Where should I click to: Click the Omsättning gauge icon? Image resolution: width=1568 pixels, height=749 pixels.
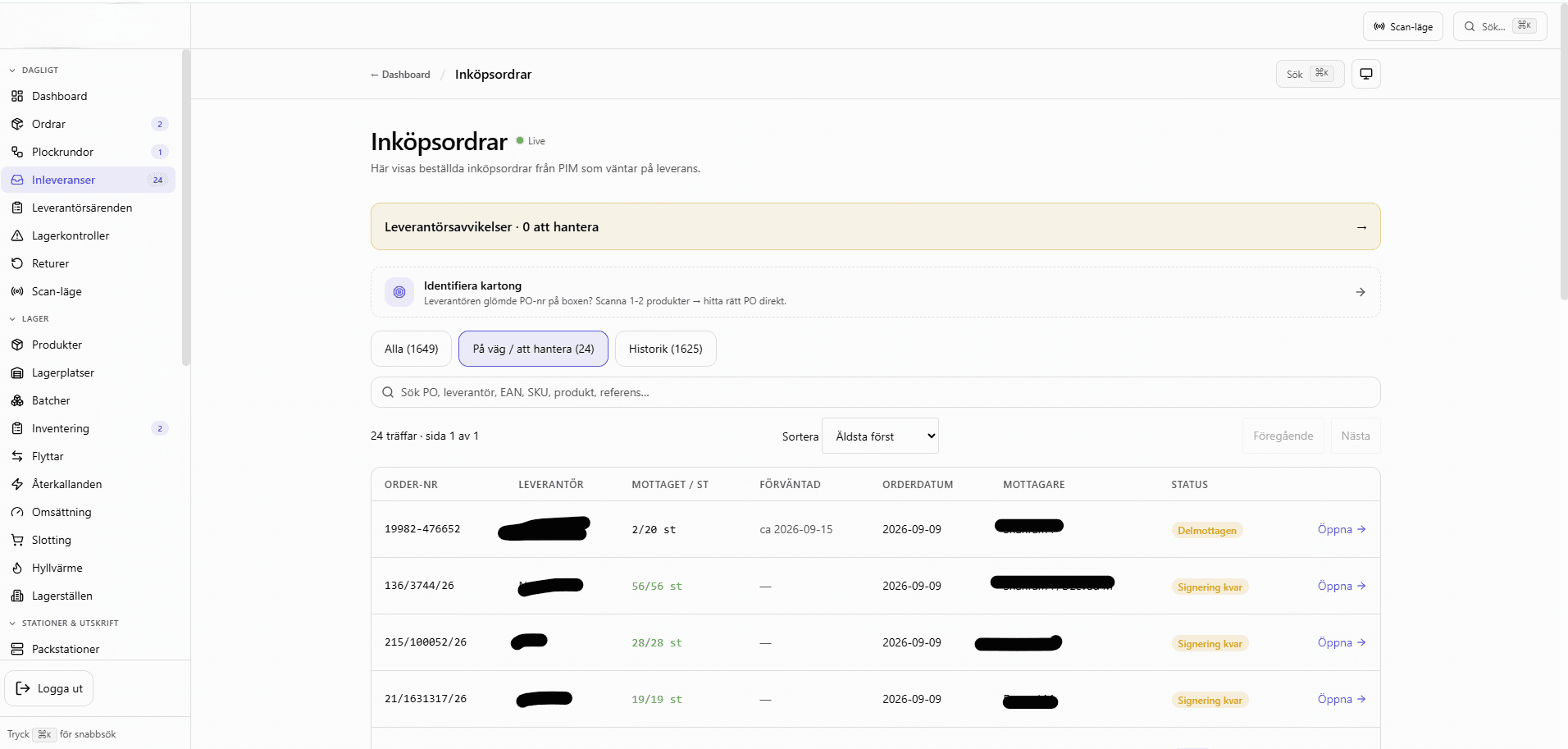[x=17, y=512]
